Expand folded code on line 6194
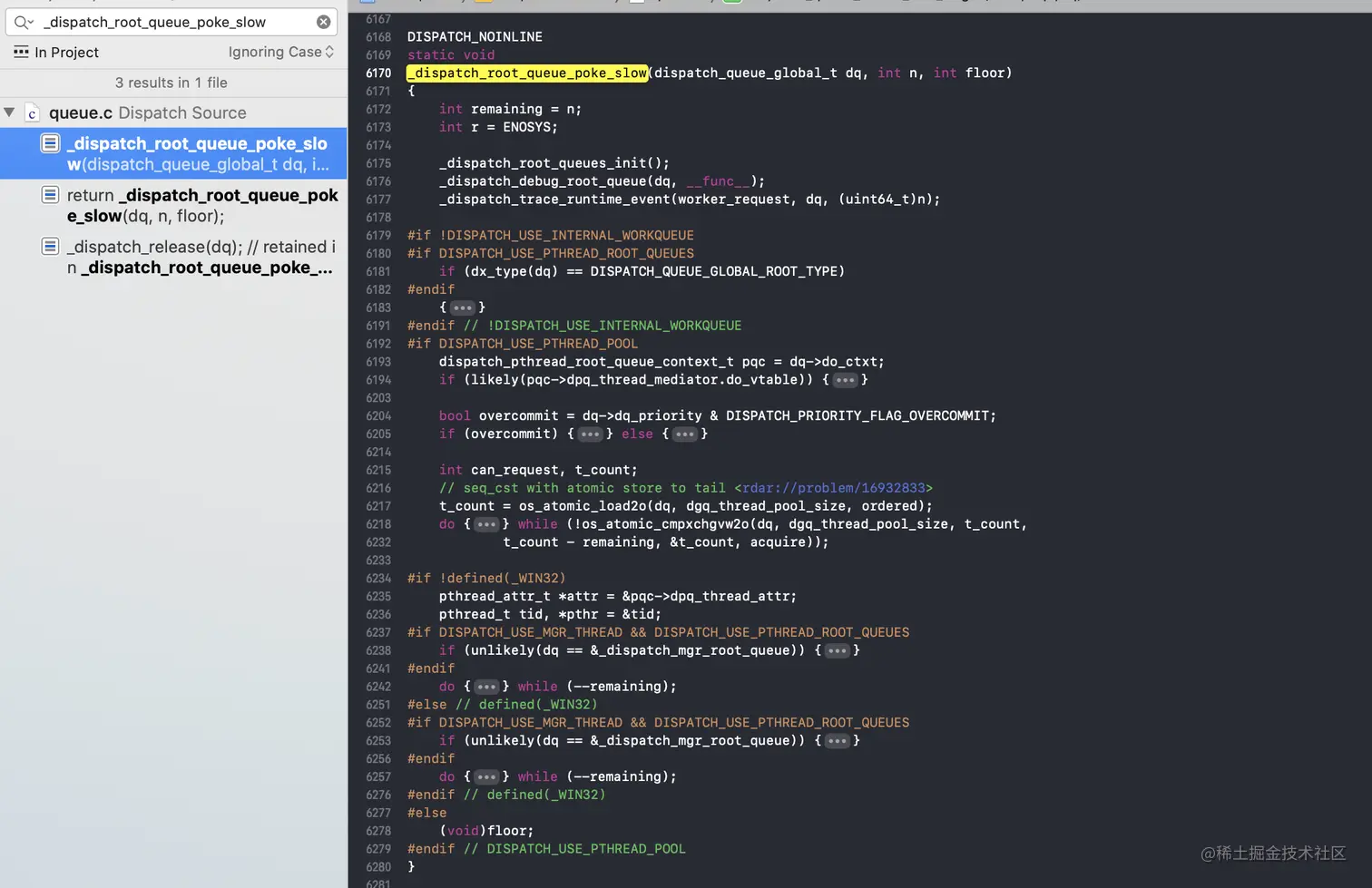1372x888 pixels. pos(845,380)
